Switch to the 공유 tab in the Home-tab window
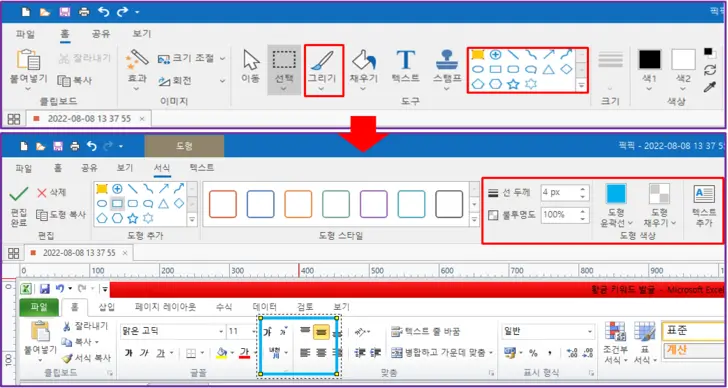 [101, 34]
